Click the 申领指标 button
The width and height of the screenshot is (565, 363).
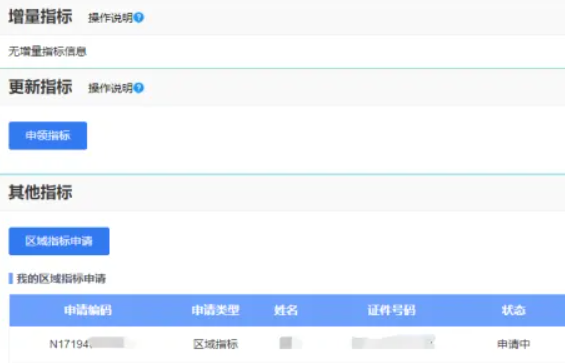[48, 136]
